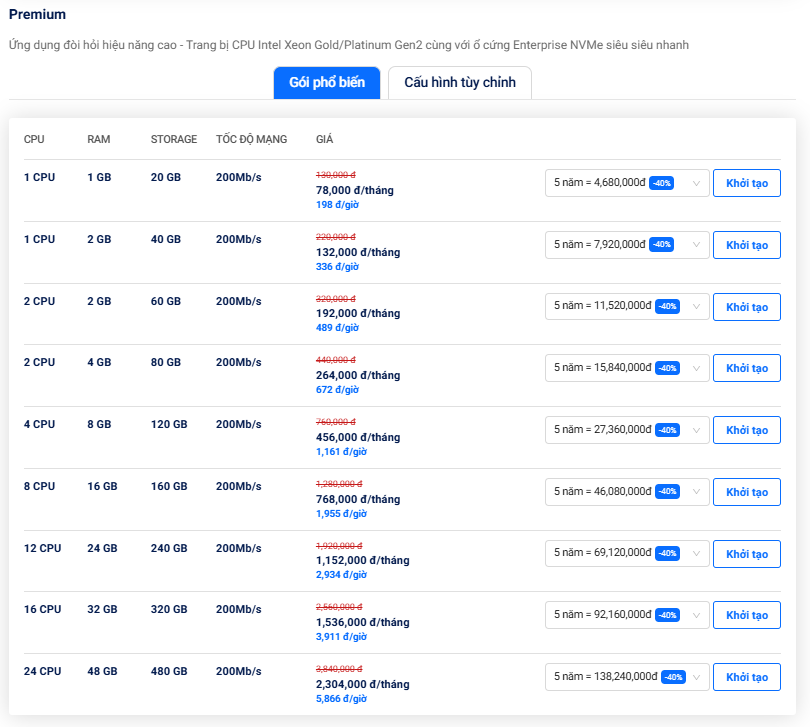
Task: Click the struck-through 130,000 đ price
Action: click(336, 175)
